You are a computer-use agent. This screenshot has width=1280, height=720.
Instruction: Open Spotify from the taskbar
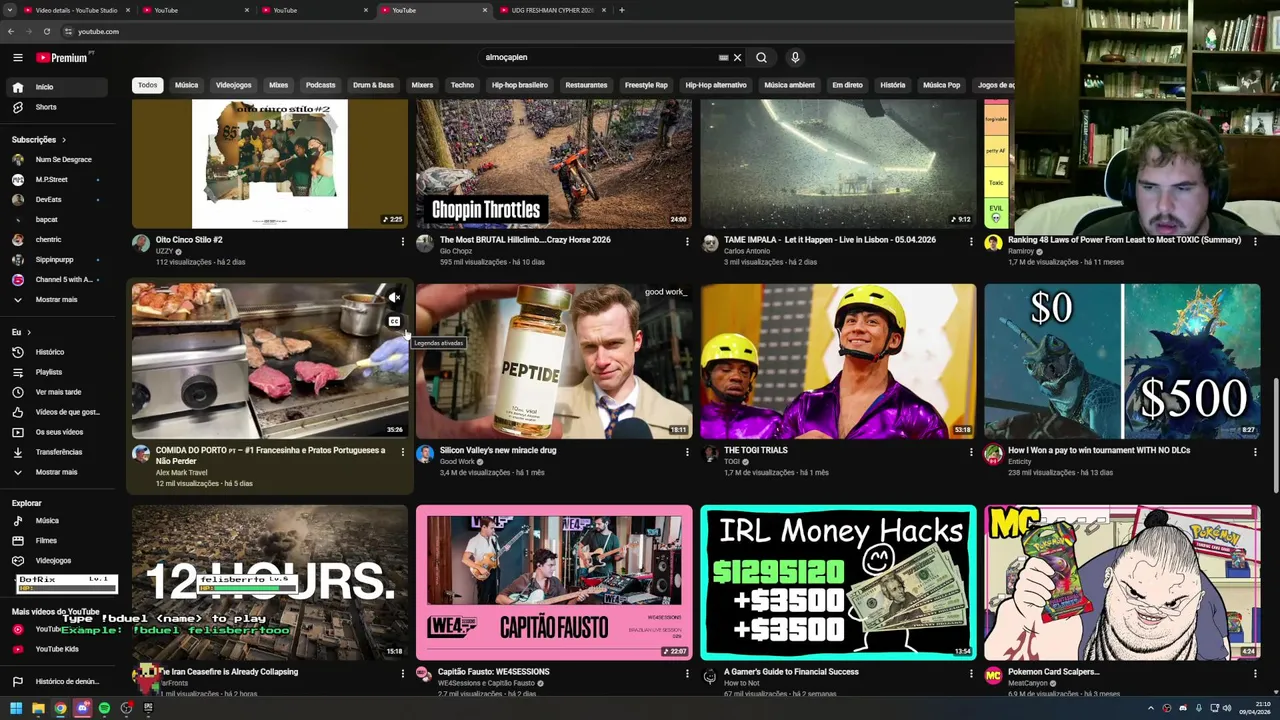tap(104, 708)
